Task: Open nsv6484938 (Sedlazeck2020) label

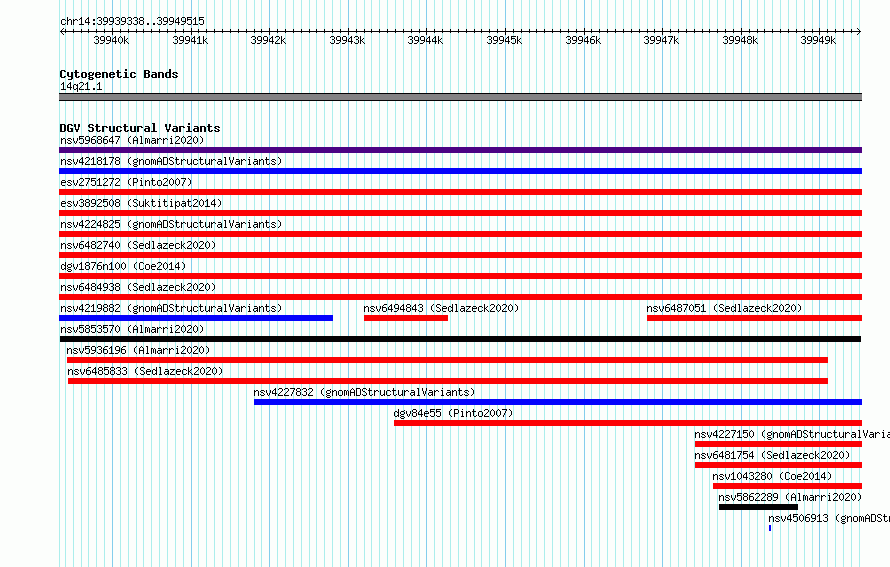Action: 138,287
